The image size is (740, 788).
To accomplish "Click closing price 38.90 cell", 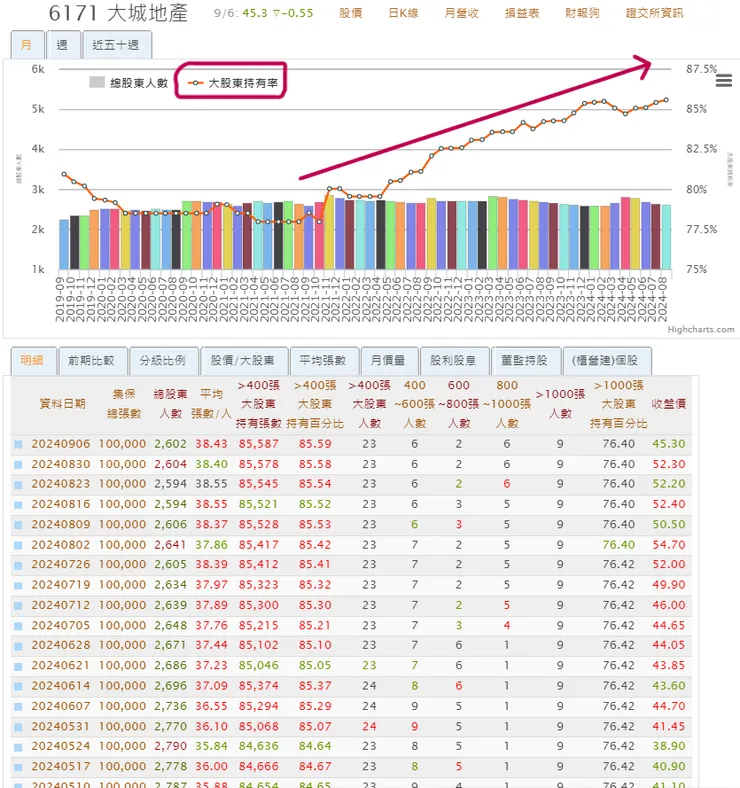I will pyautogui.click(x=669, y=747).
